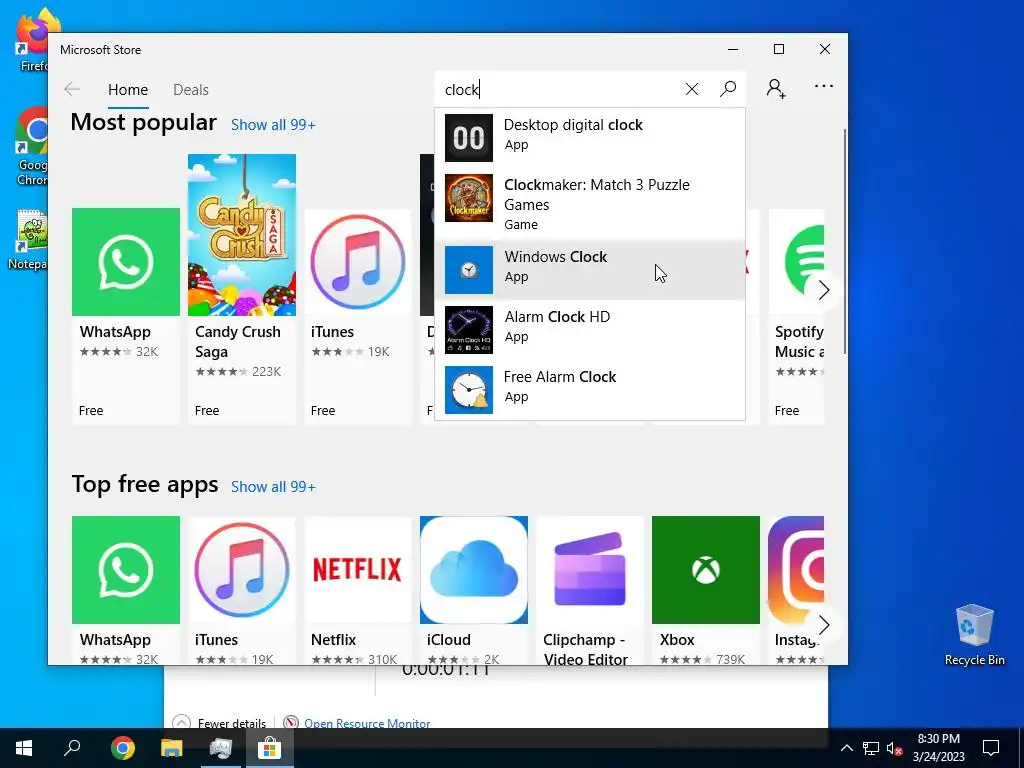The image size is (1024, 768).
Task: Click Microsoft Store taskbar icon
Action: (269, 748)
